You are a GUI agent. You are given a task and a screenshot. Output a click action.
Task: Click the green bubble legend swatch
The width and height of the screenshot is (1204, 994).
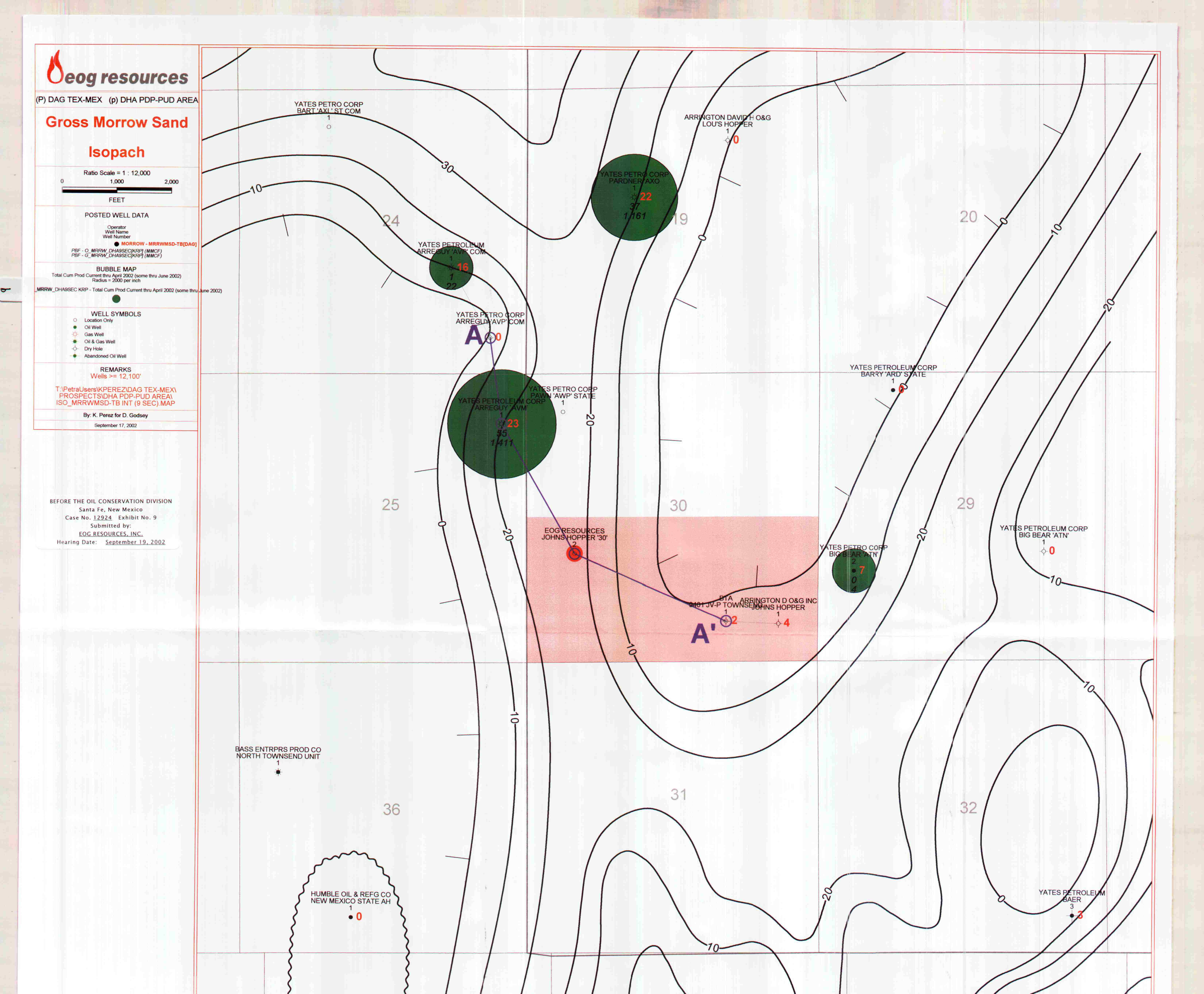(116, 299)
